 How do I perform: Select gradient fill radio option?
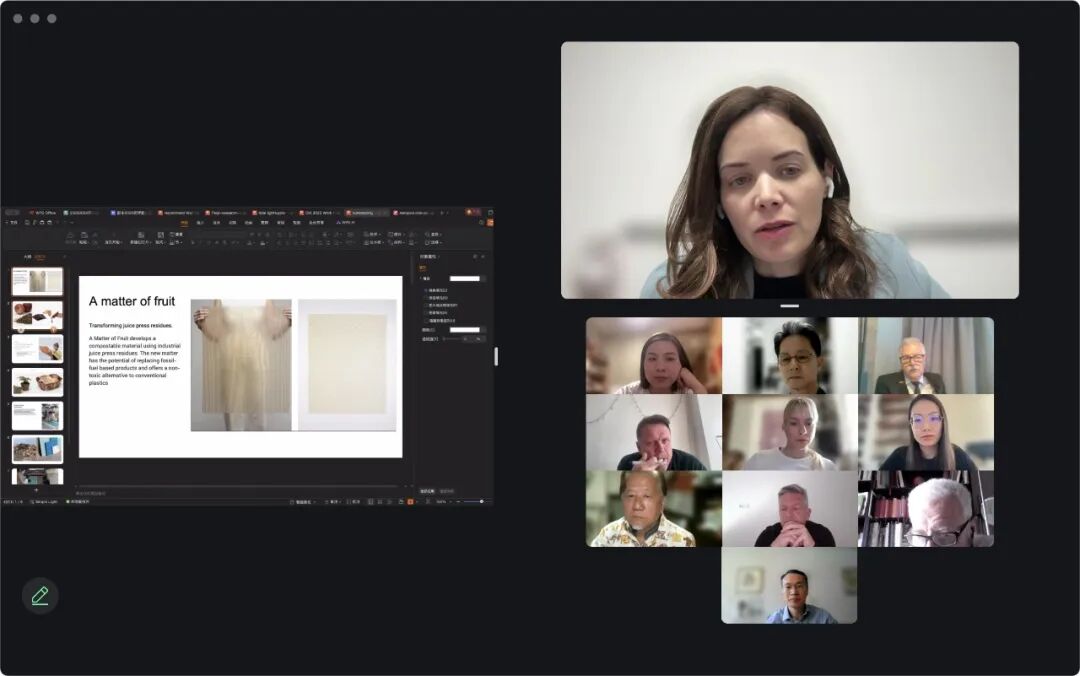tap(426, 298)
